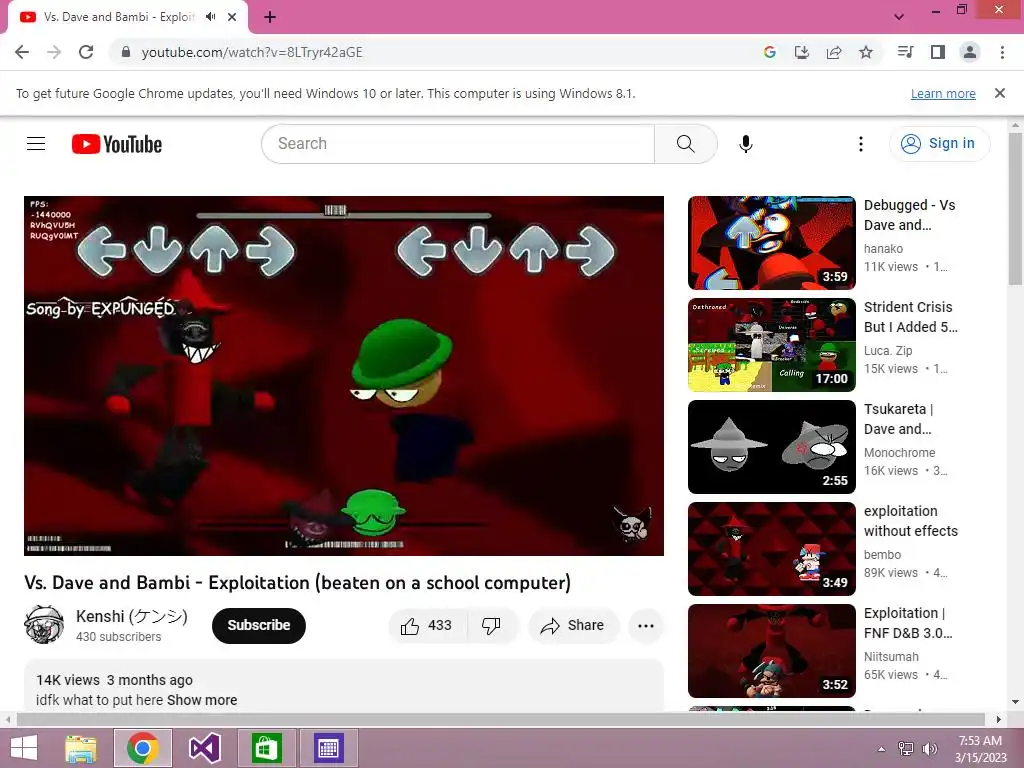Open Visual Studio from the taskbar
Viewport: 1024px width, 768px height.
tap(204, 748)
